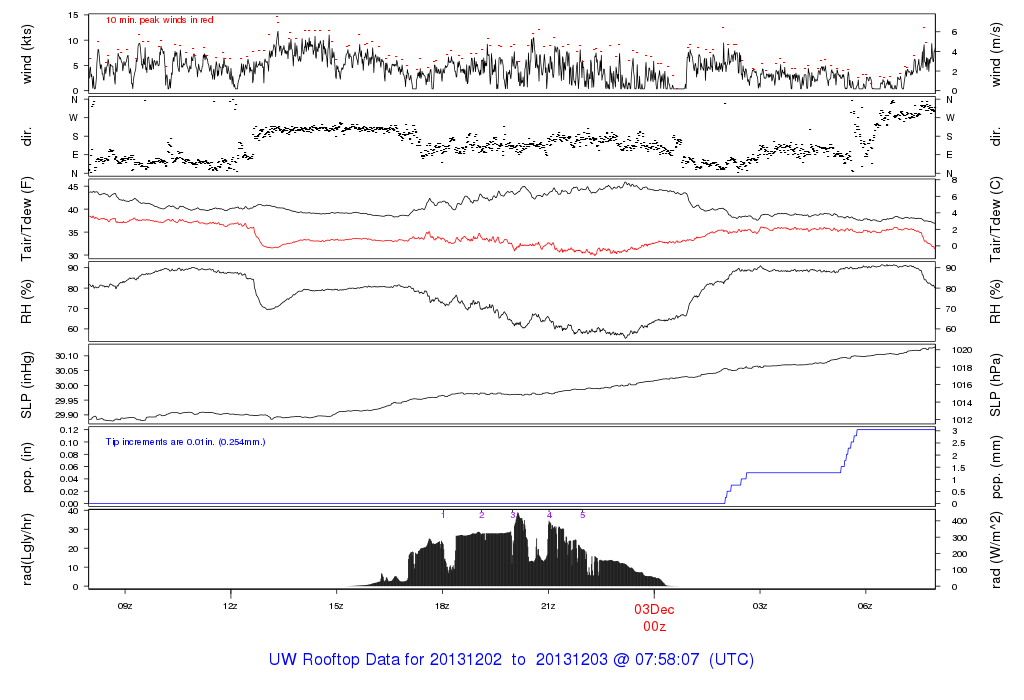
Task: Select the '09z' time tick label
Action: pos(125,606)
